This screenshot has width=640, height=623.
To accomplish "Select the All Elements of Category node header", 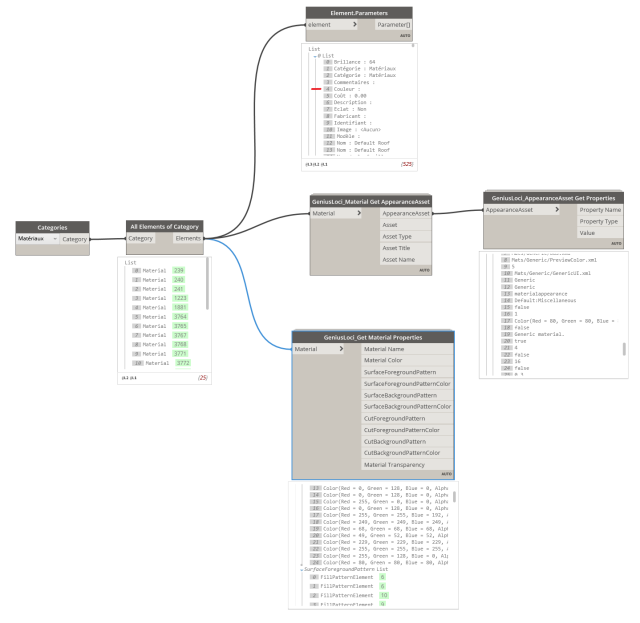I will pyautogui.click(x=164, y=226).
